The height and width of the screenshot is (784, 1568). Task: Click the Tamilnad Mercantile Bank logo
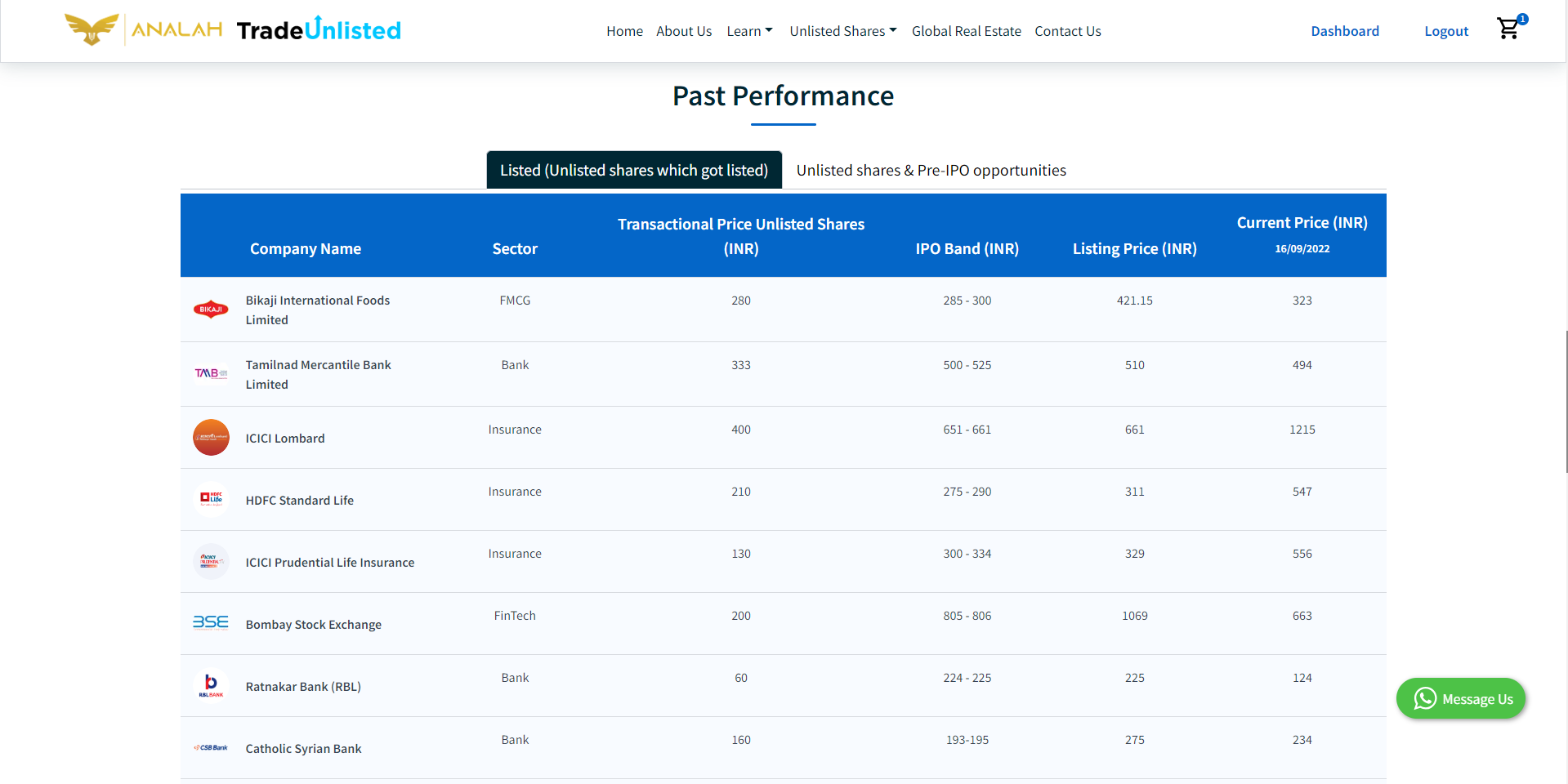click(211, 374)
